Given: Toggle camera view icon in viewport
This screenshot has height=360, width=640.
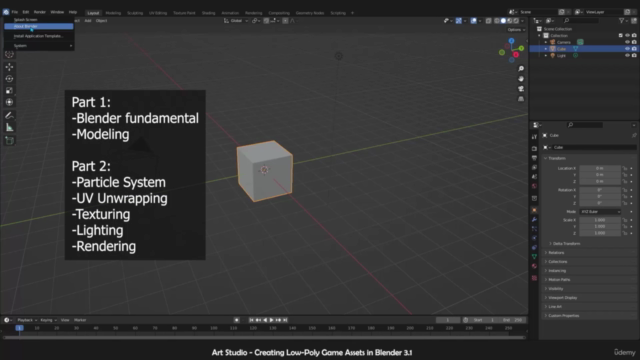Looking at the screenshot, I should coord(521,89).
